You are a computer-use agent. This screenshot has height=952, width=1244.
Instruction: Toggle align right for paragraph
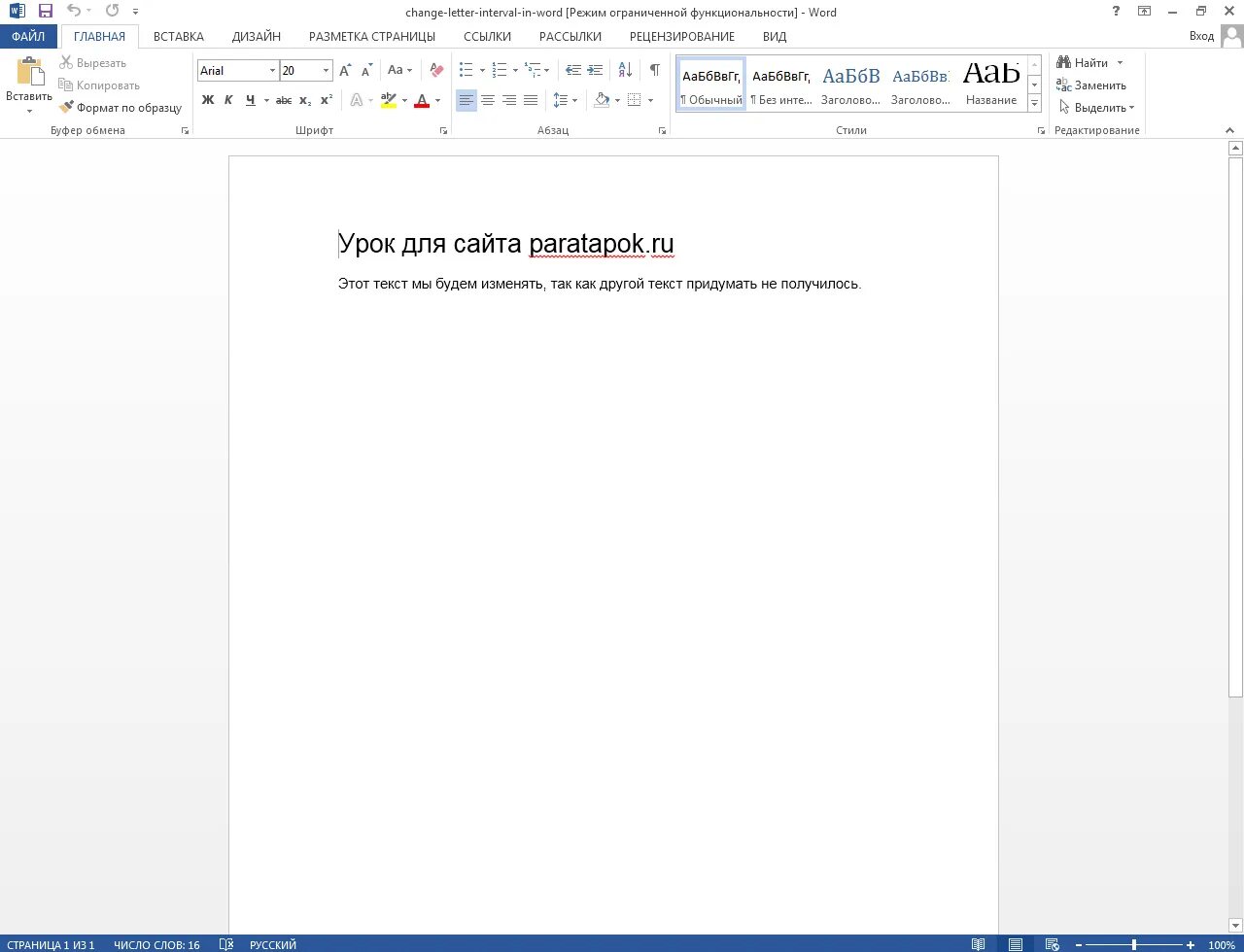(509, 100)
